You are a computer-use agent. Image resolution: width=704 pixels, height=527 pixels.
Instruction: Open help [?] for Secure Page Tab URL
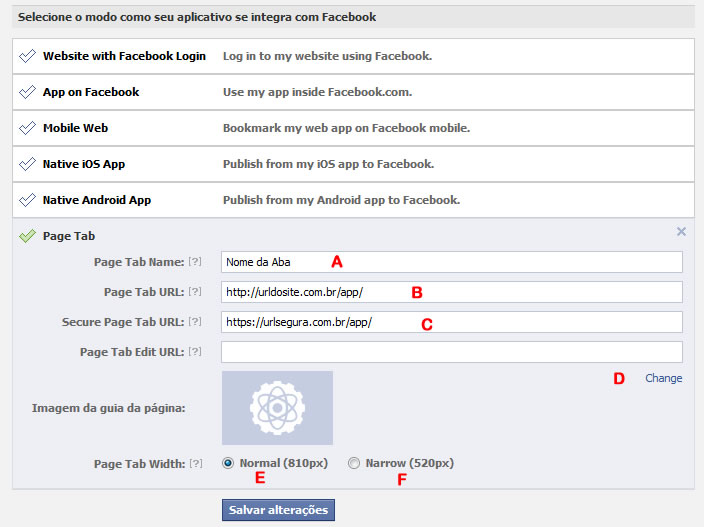coord(195,321)
